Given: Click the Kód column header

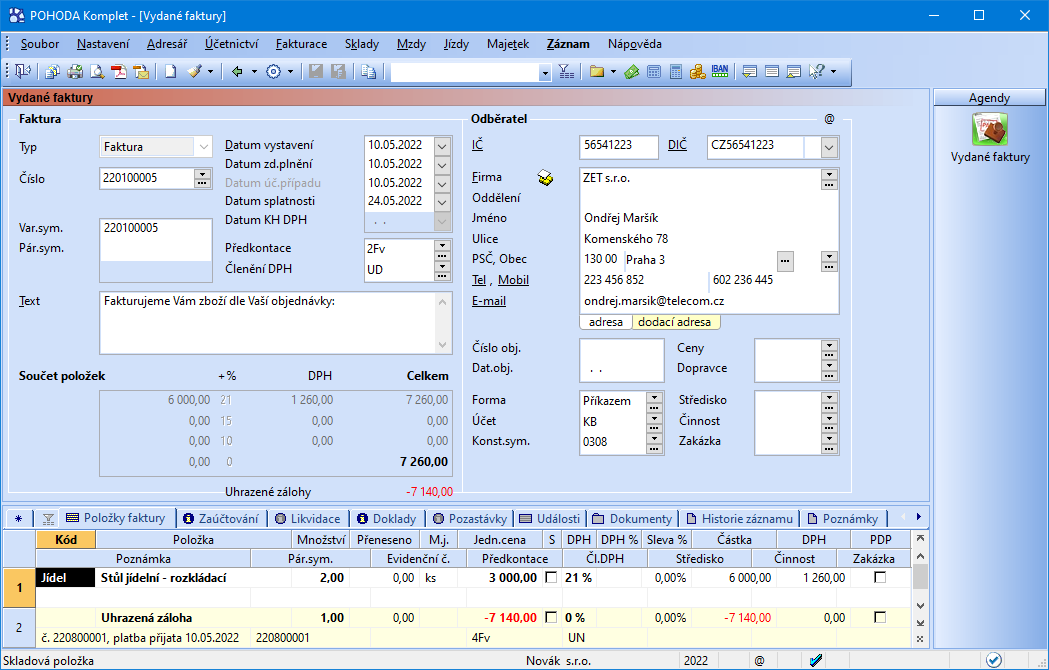Looking at the screenshot, I should point(66,539).
